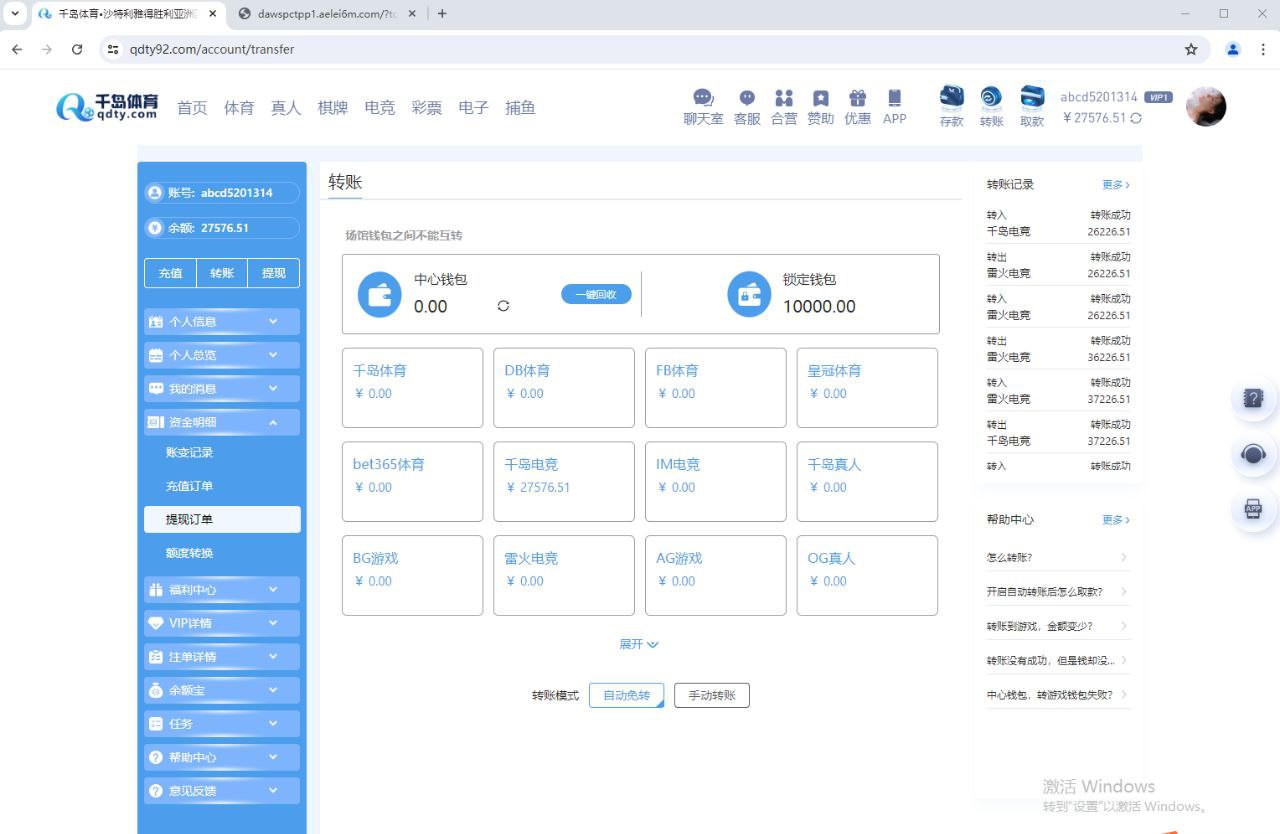Select the 千岛电竞 wallet card
Screen dimensions: 1280x834
coord(564,482)
